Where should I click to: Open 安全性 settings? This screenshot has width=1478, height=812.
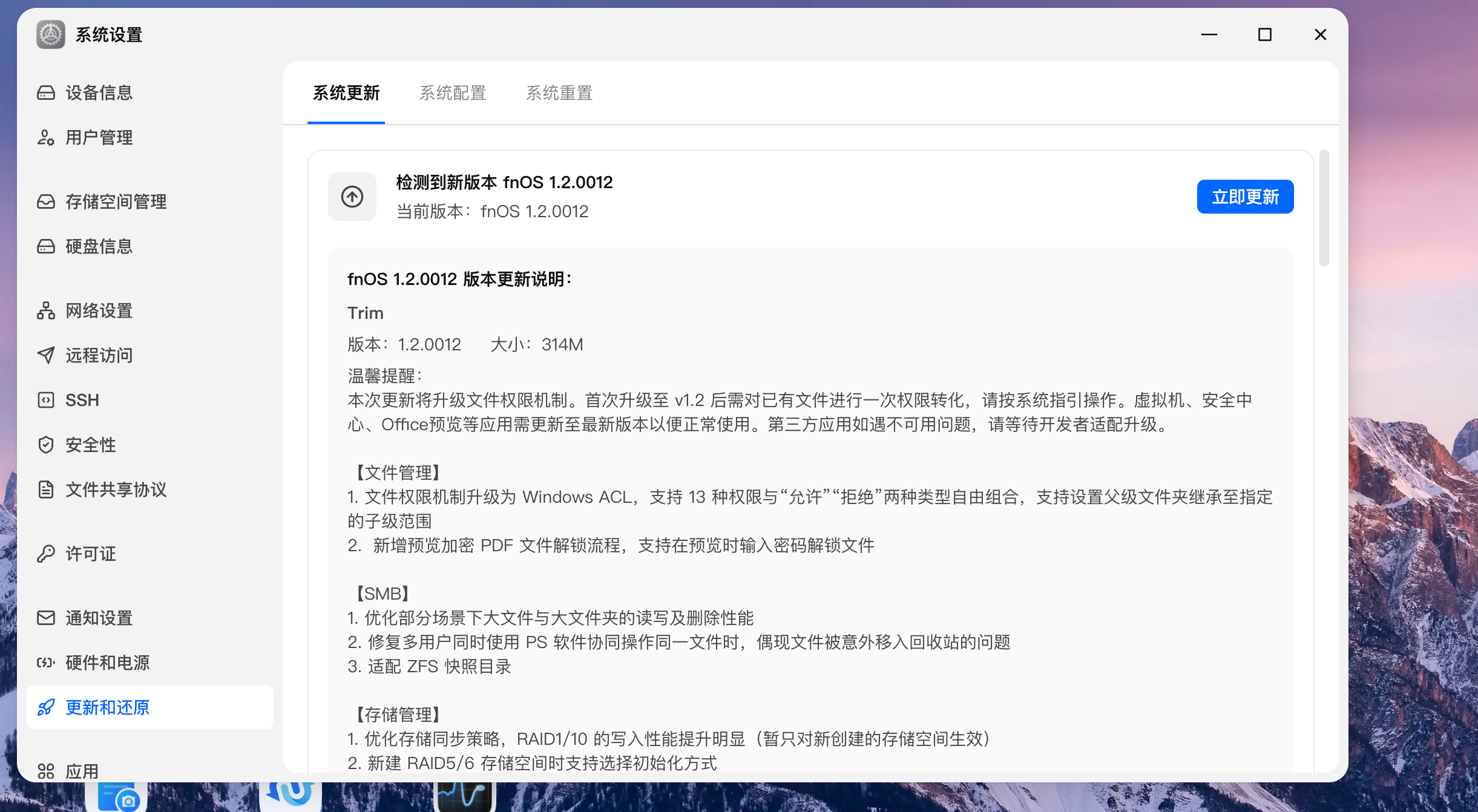(x=150, y=445)
